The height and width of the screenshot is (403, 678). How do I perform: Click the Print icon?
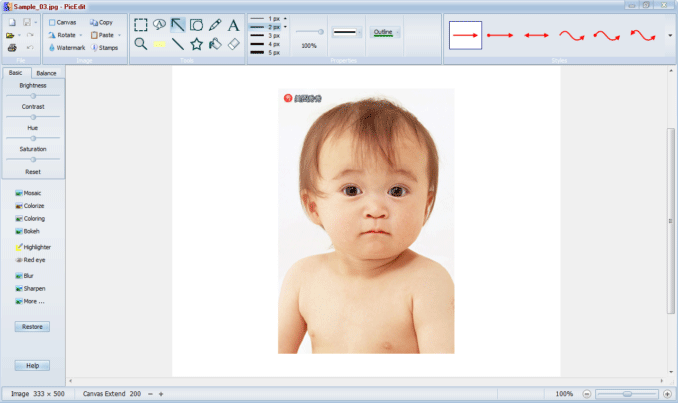pos(12,48)
